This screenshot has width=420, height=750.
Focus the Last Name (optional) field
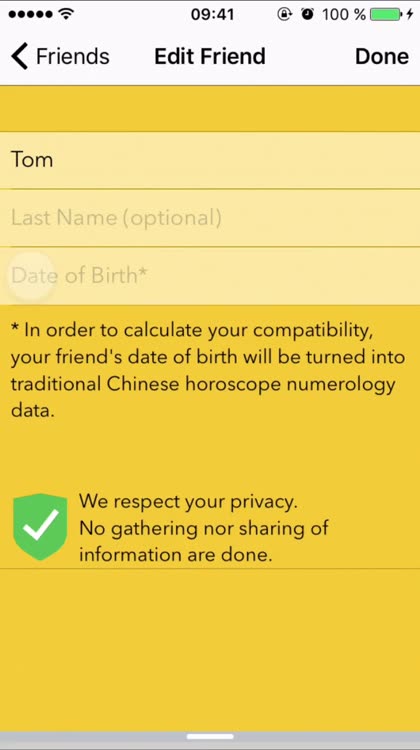point(210,218)
